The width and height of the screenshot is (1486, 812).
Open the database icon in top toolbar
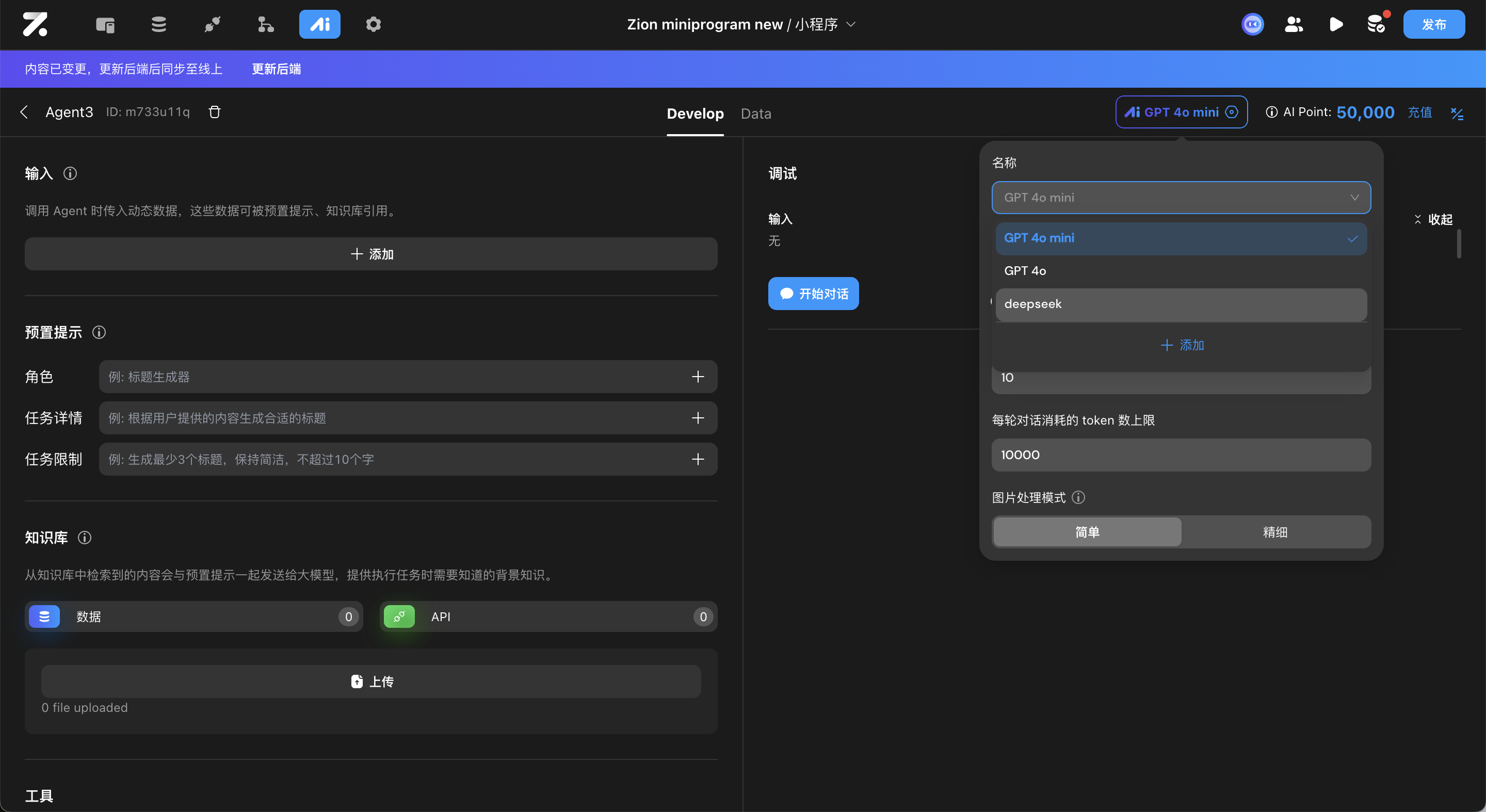pos(158,24)
